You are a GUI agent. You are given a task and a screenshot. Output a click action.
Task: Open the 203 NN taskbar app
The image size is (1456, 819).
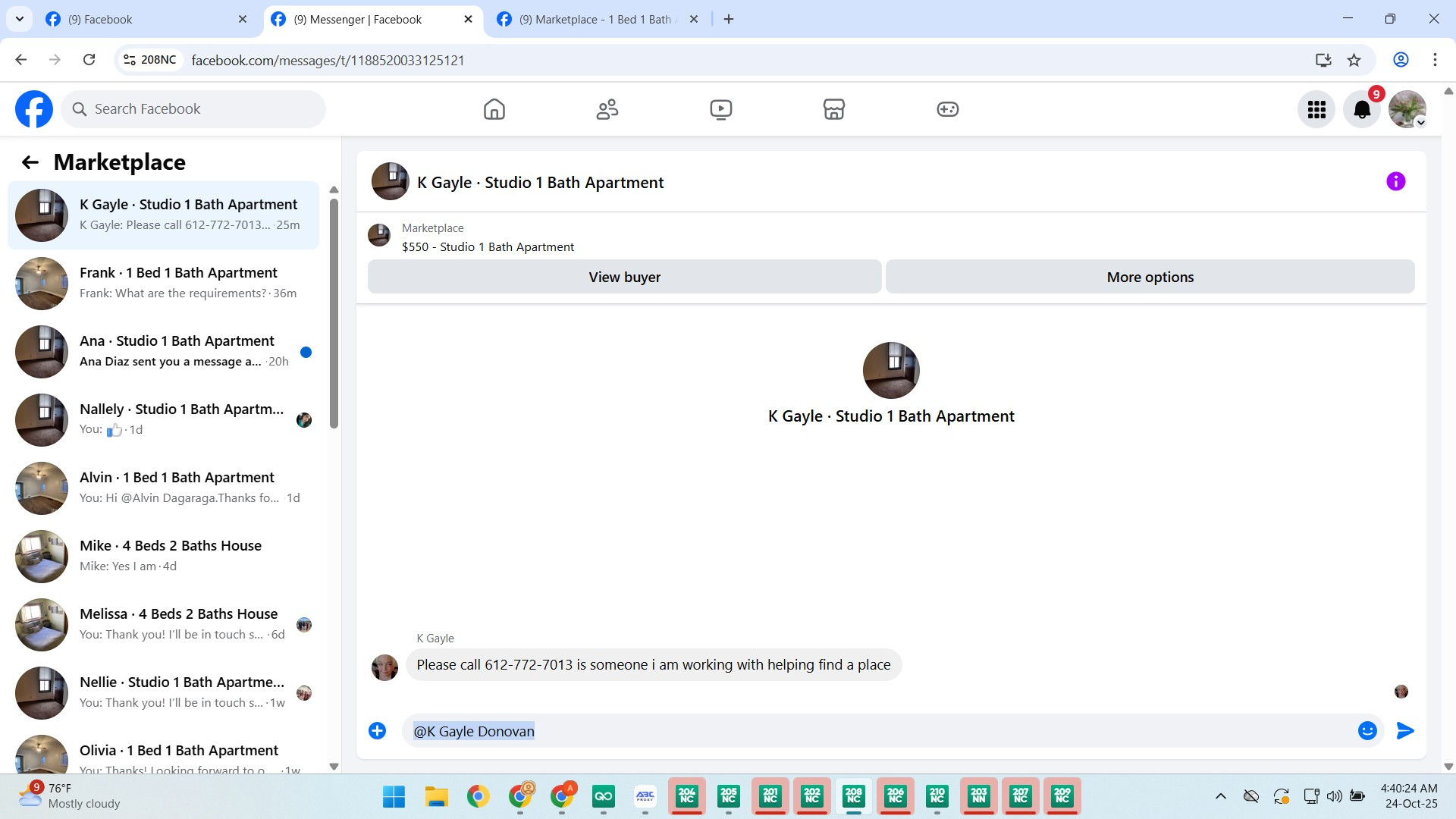(x=978, y=796)
